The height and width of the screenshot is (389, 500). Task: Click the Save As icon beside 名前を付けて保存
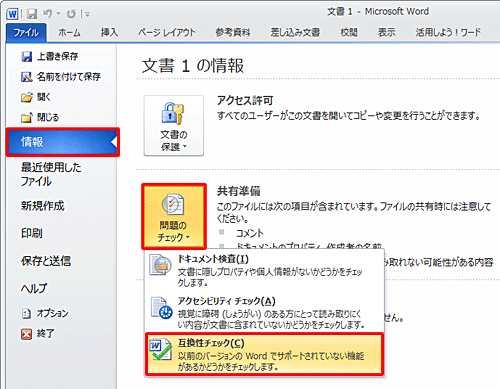[x=27, y=77]
